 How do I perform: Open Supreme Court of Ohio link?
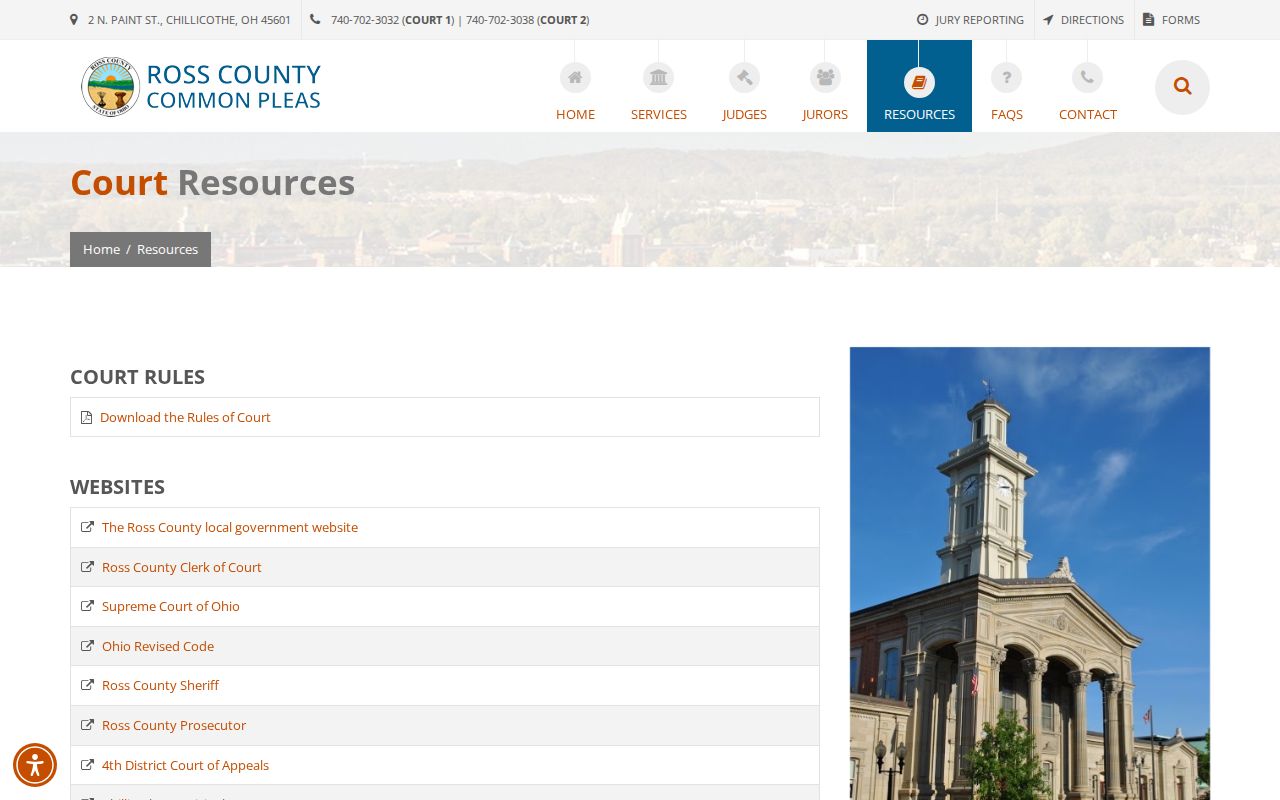(170, 606)
